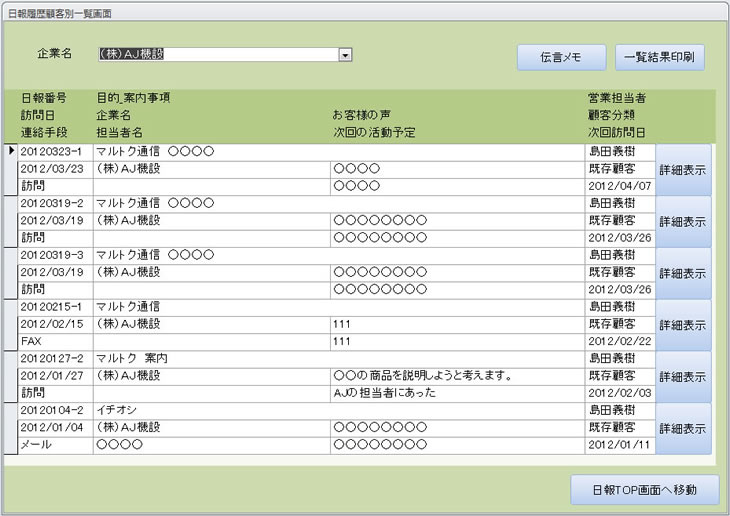Click the next visit date 2012/04/07
Image resolution: width=730 pixels, height=516 pixels.
(x=619, y=186)
